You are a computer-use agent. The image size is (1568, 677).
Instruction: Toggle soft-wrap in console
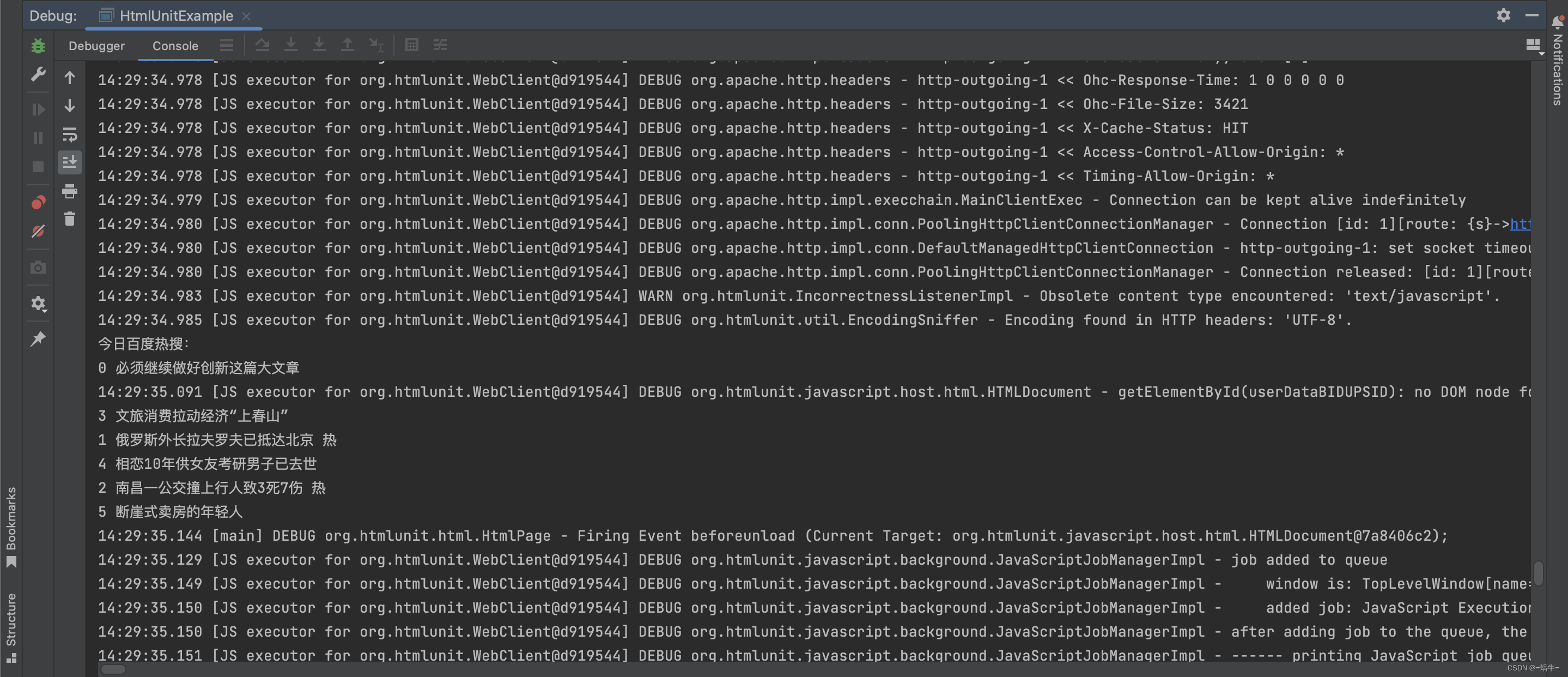tap(70, 134)
